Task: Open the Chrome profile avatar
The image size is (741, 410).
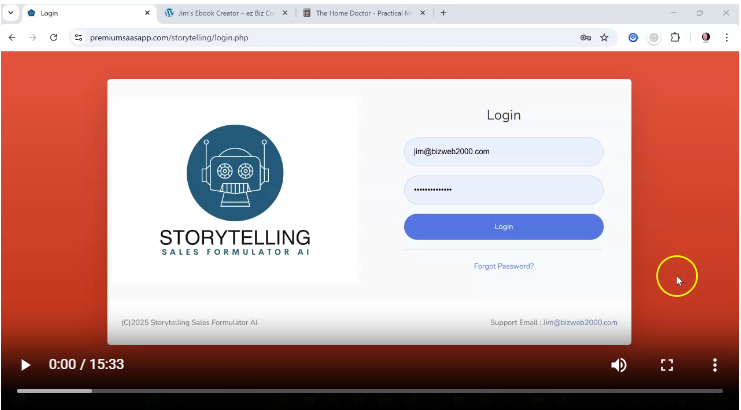Action: [706, 38]
